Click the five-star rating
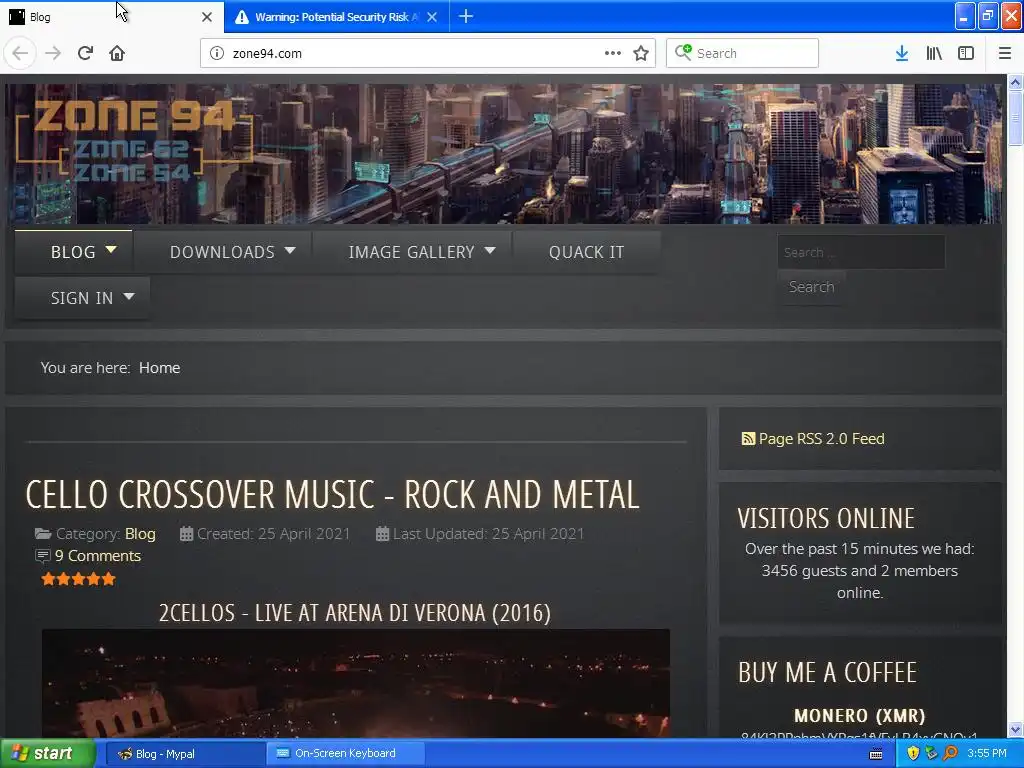 tap(78, 579)
